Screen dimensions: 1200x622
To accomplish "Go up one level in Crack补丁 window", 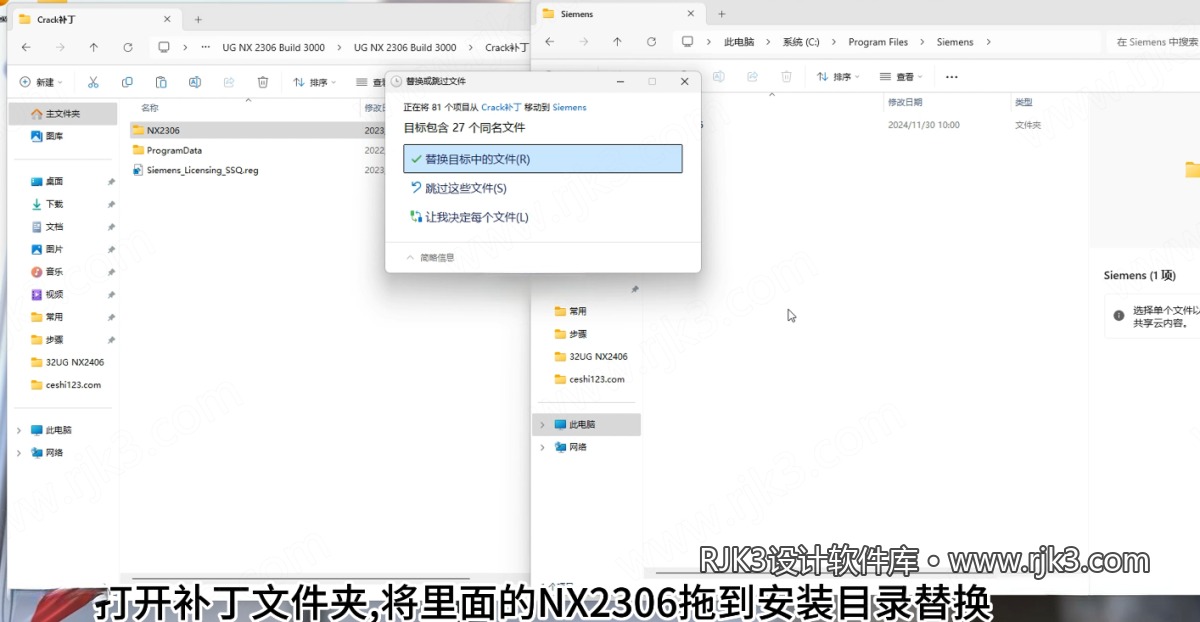I will click(x=94, y=47).
